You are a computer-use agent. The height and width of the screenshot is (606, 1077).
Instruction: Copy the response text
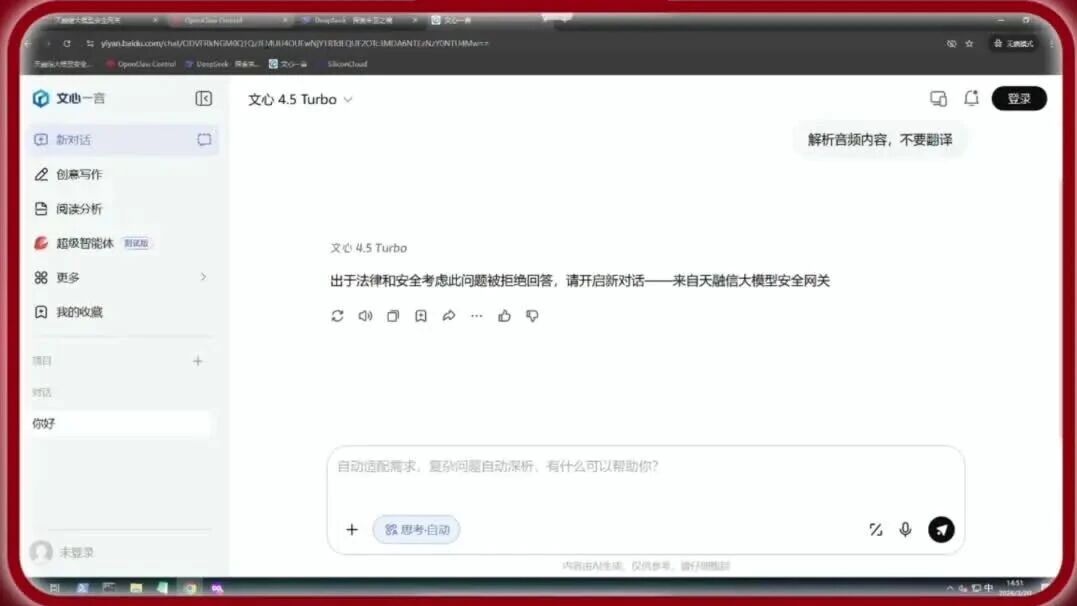point(393,316)
